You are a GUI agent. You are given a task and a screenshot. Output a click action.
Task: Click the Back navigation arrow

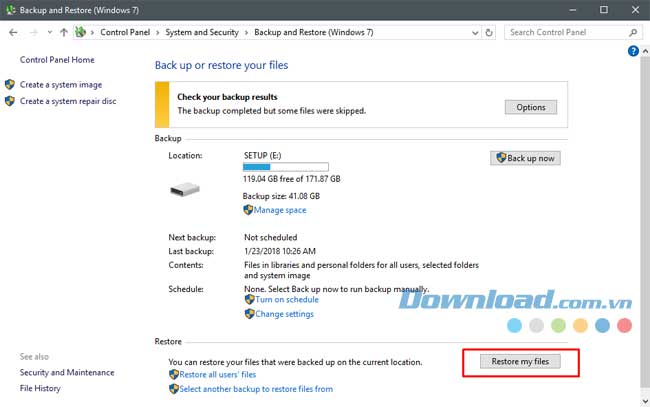pos(13,32)
